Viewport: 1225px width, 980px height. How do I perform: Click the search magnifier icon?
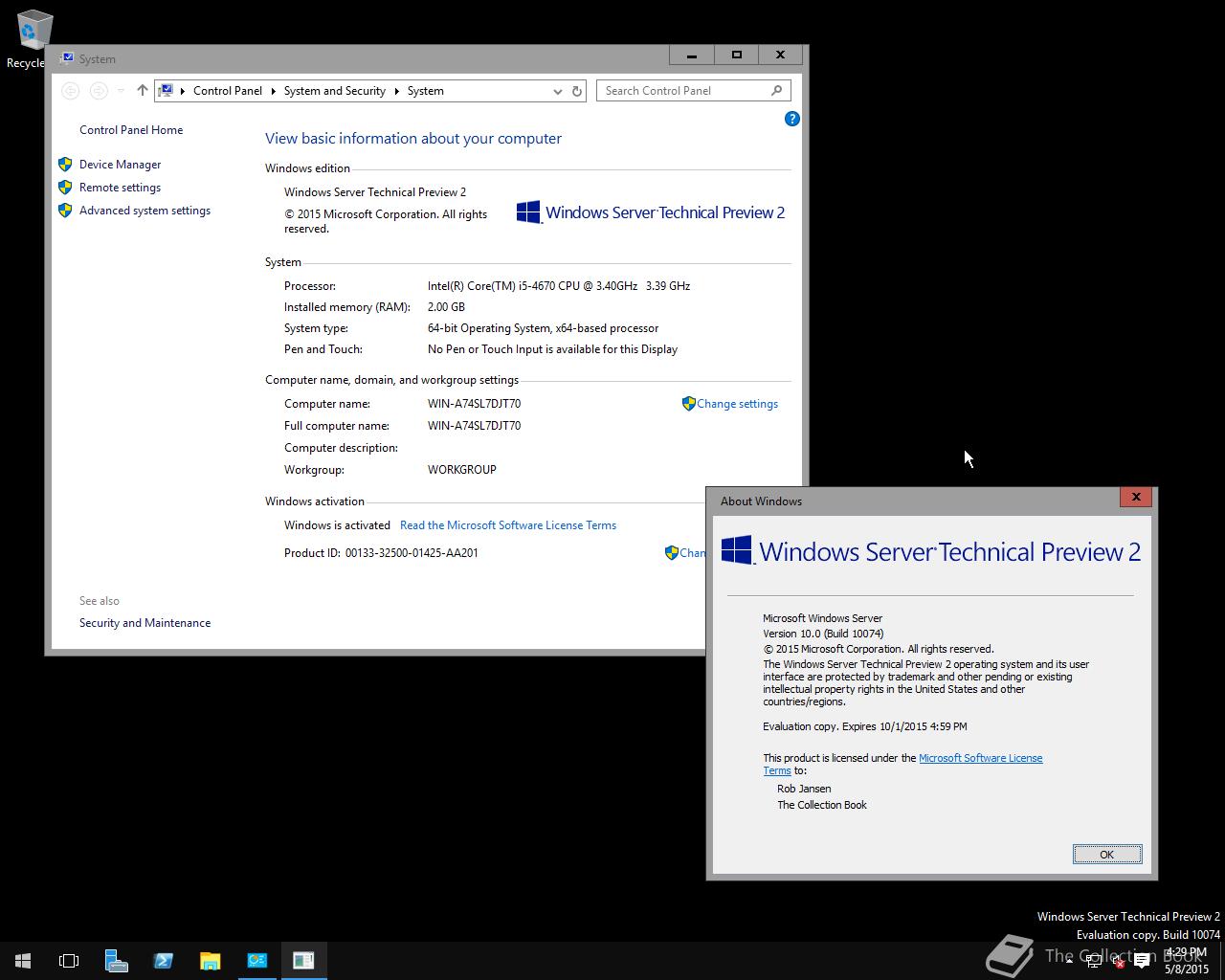point(776,90)
